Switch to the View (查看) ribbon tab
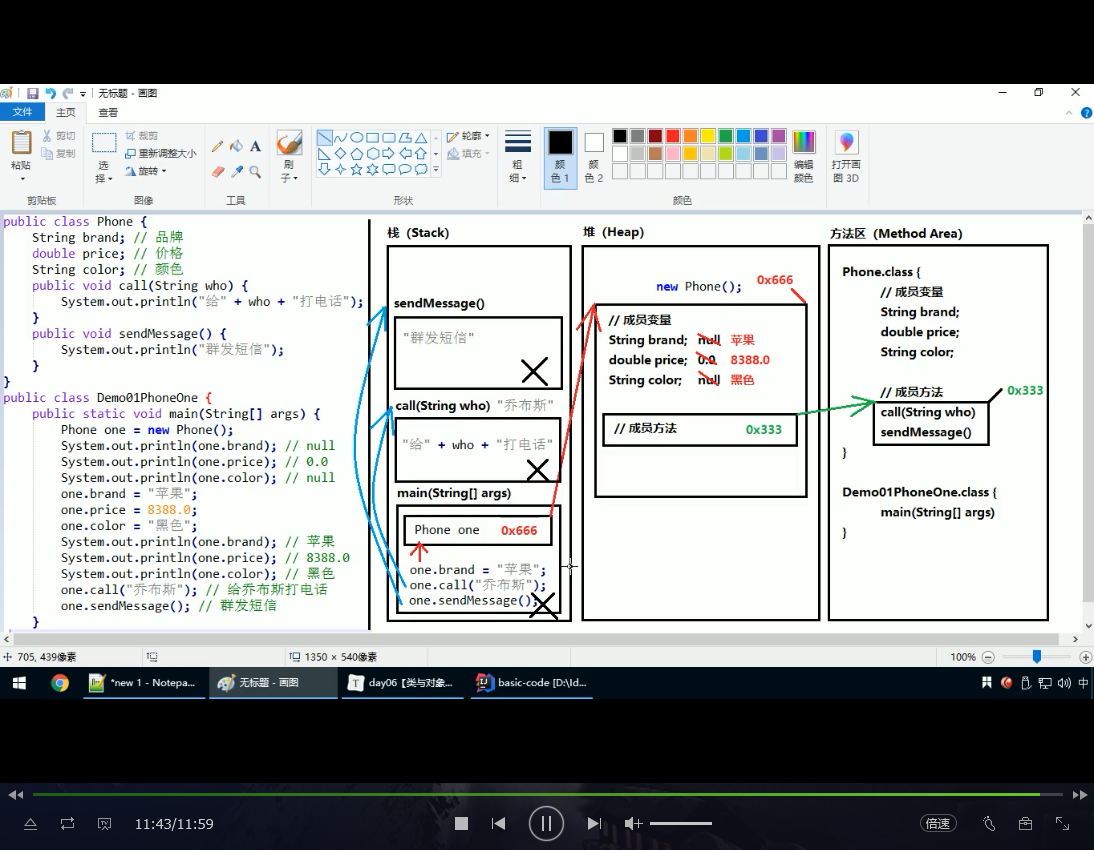Image resolution: width=1094 pixels, height=850 pixels. (108, 113)
